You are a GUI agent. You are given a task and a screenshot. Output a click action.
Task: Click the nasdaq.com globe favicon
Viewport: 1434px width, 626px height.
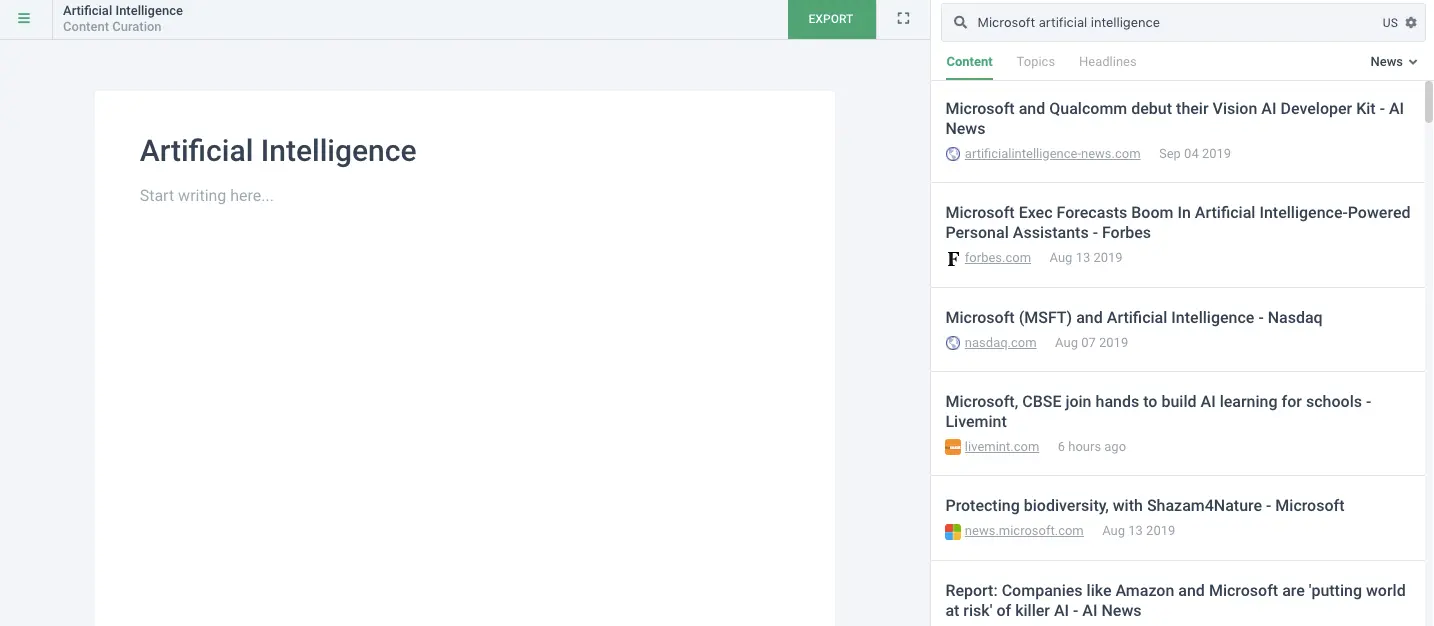tap(953, 343)
